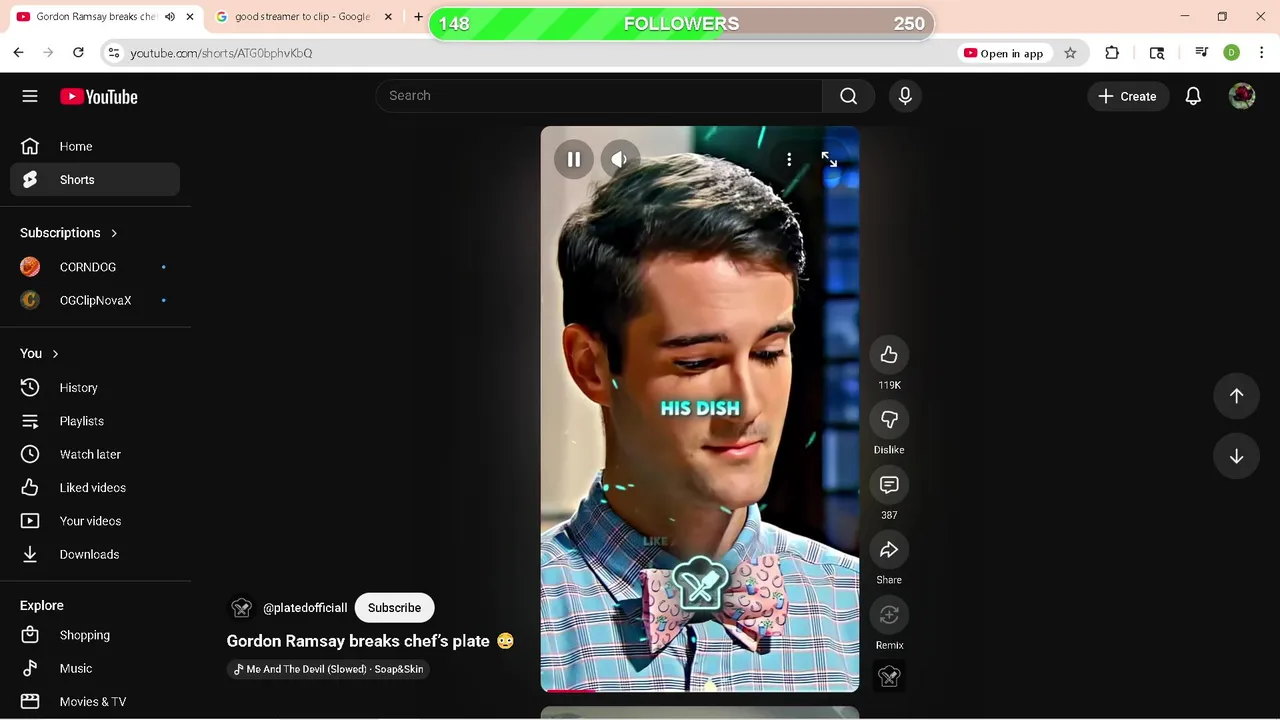Open Liked videos
The image size is (1280, 720).
[95, 488]
